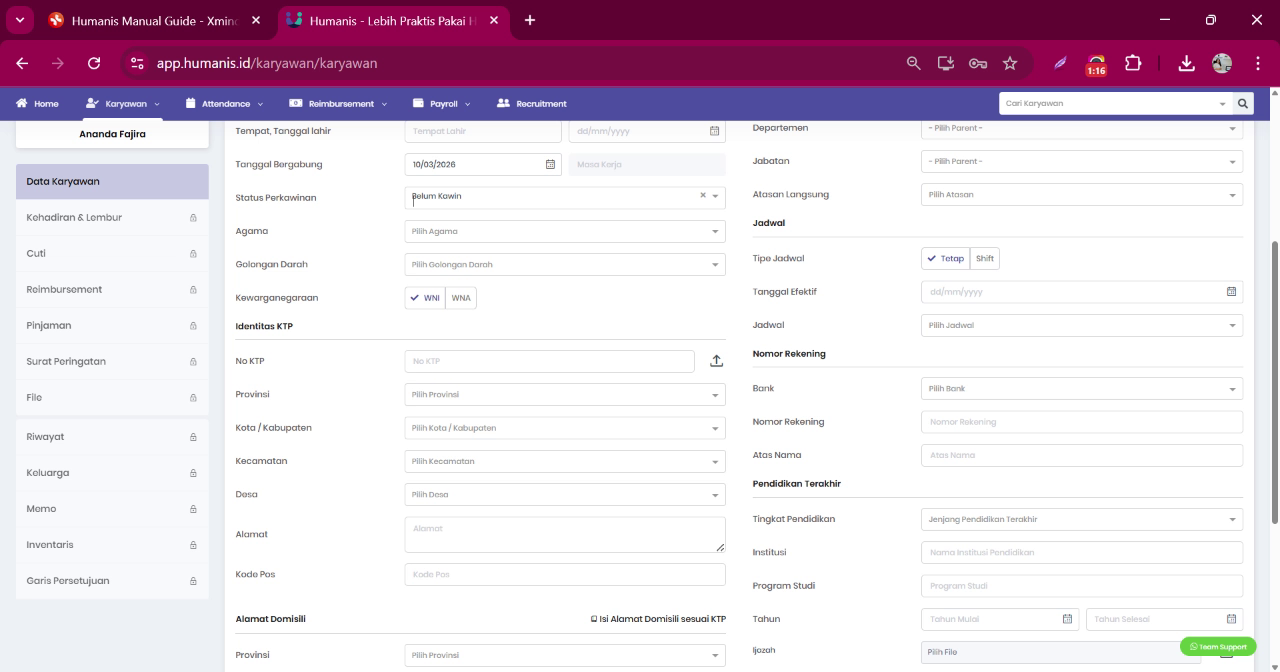Screen dimensions: 1280x672
Task: Select WNA nationality option
Action: coord(461,298)
